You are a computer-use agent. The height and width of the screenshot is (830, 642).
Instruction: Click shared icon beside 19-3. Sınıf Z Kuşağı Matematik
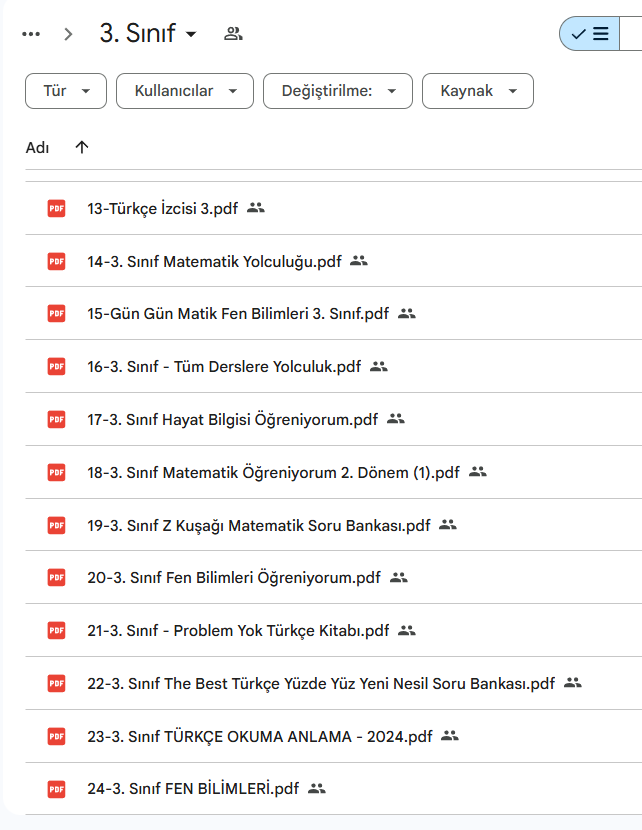pos(448,525)
